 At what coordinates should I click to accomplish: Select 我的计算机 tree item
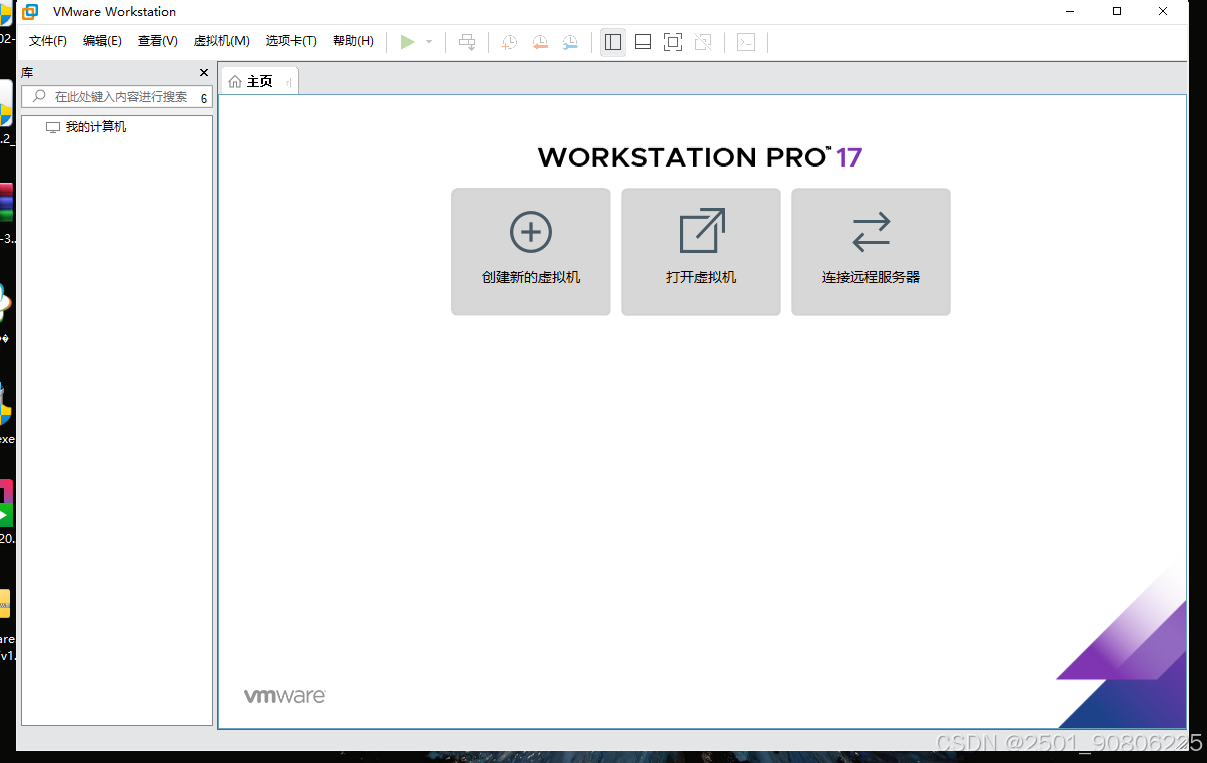(x=86, y=127)
